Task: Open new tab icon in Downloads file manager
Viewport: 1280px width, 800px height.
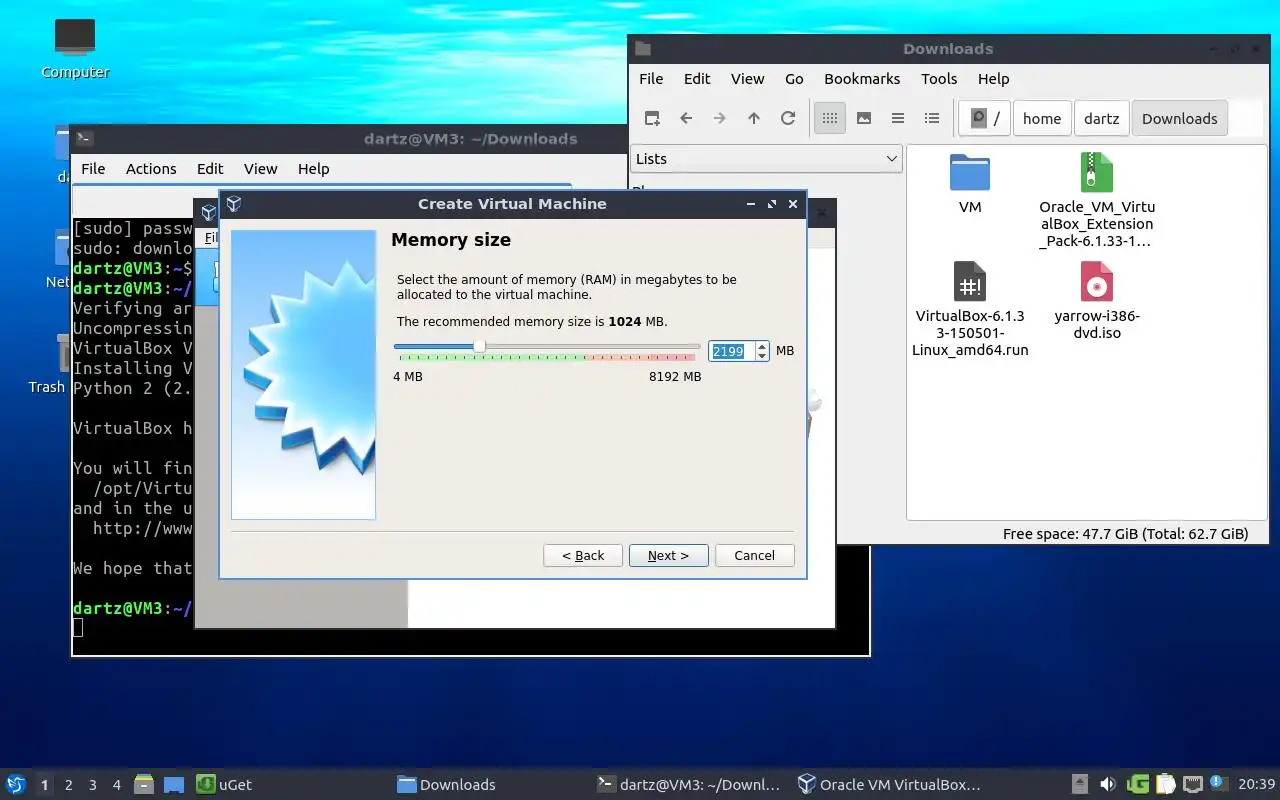Action: point(652,118)
